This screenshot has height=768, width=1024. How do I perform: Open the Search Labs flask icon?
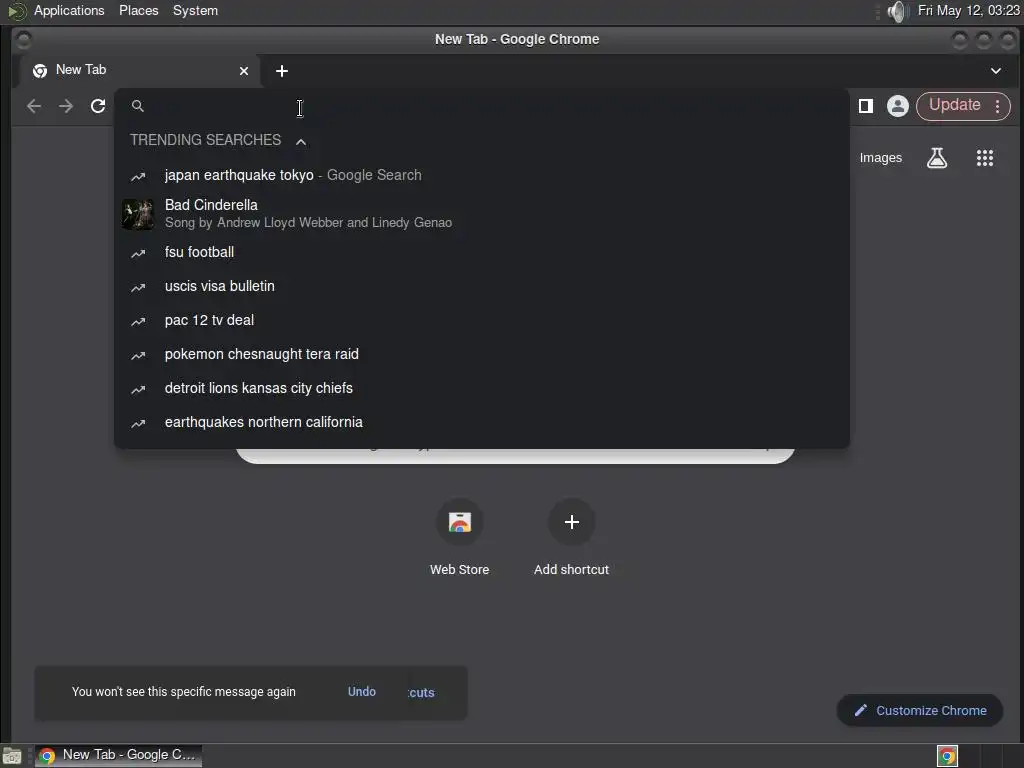point(937,158)
